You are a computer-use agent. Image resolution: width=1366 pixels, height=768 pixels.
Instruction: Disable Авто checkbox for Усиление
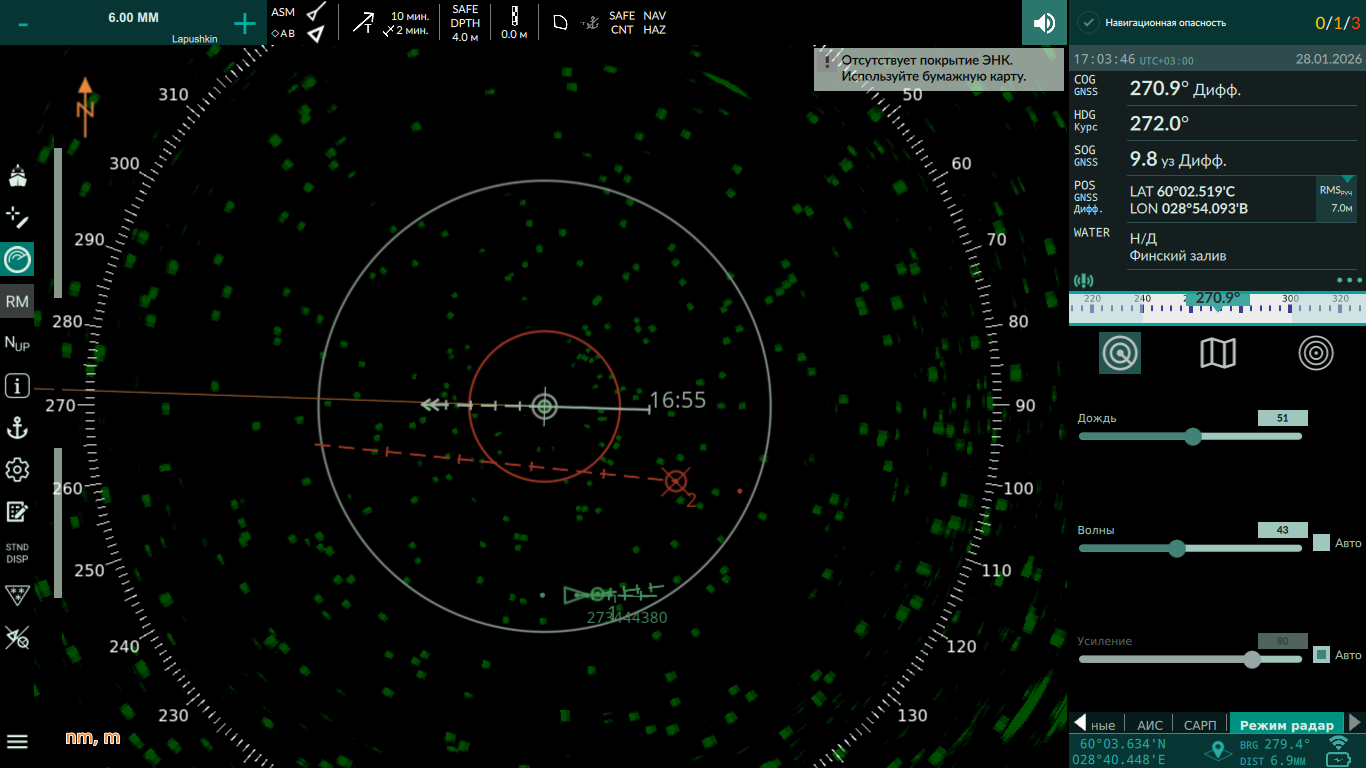pyautogui.click(x=1321, y=655)
